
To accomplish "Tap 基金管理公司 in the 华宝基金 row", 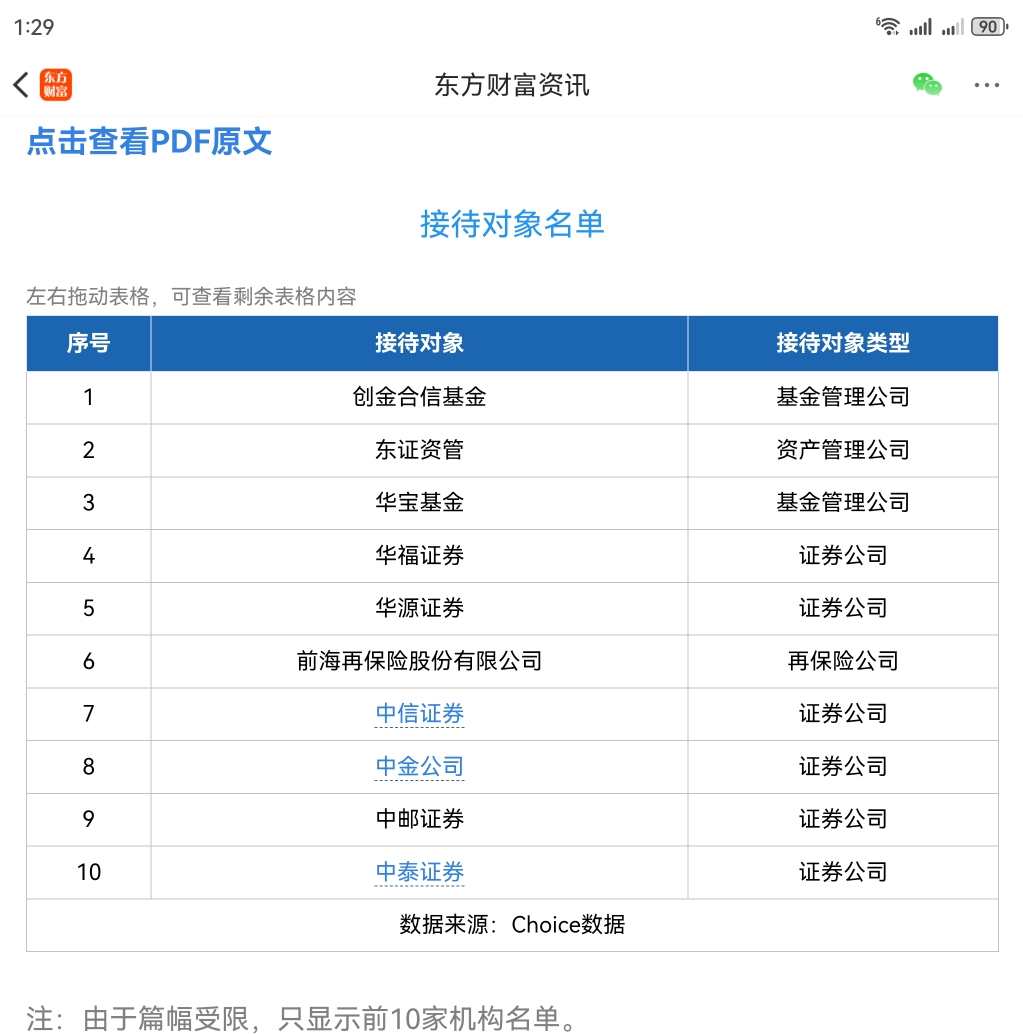I will [843, 502].
